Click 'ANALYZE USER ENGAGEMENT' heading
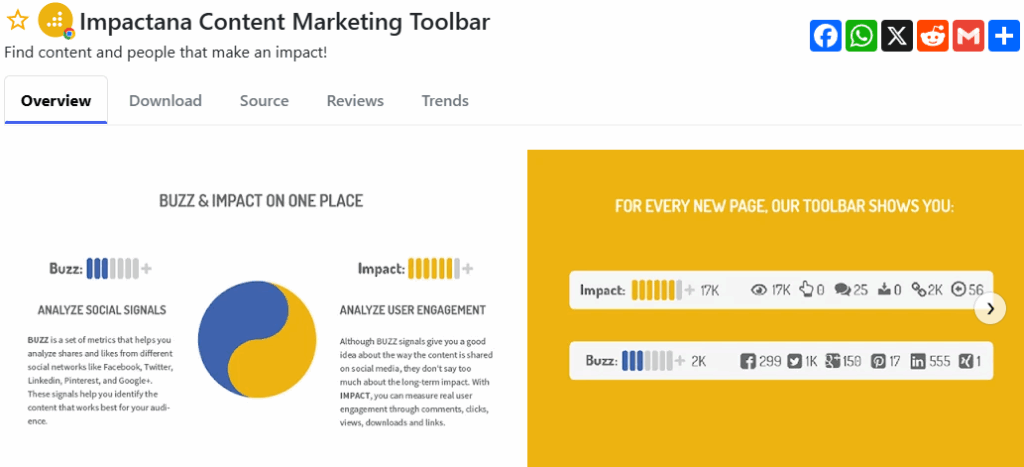 (413, 310)
